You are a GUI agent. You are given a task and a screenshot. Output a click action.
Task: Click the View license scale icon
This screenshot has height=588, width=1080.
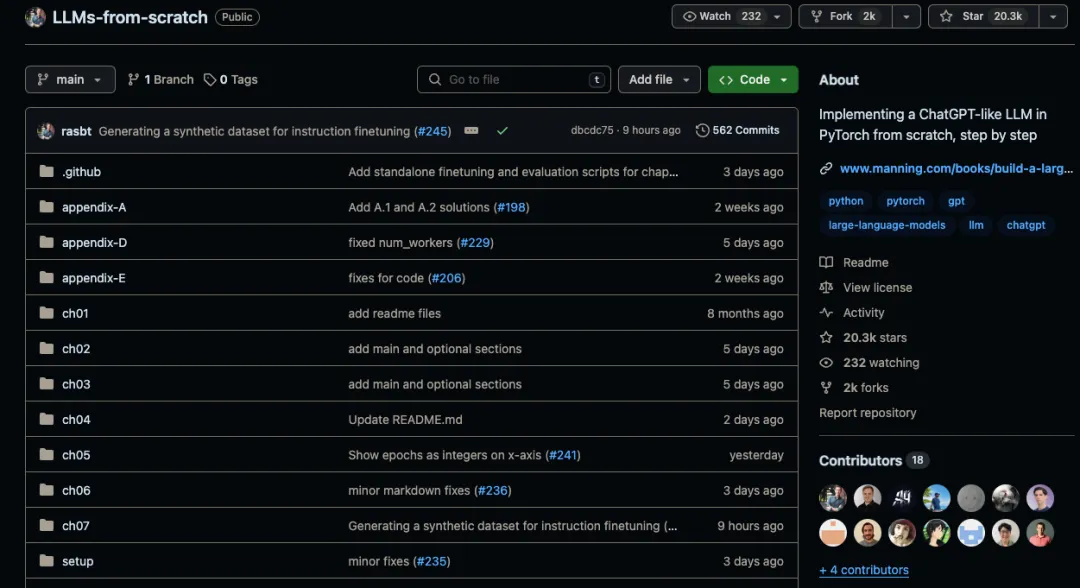[826, 287]
